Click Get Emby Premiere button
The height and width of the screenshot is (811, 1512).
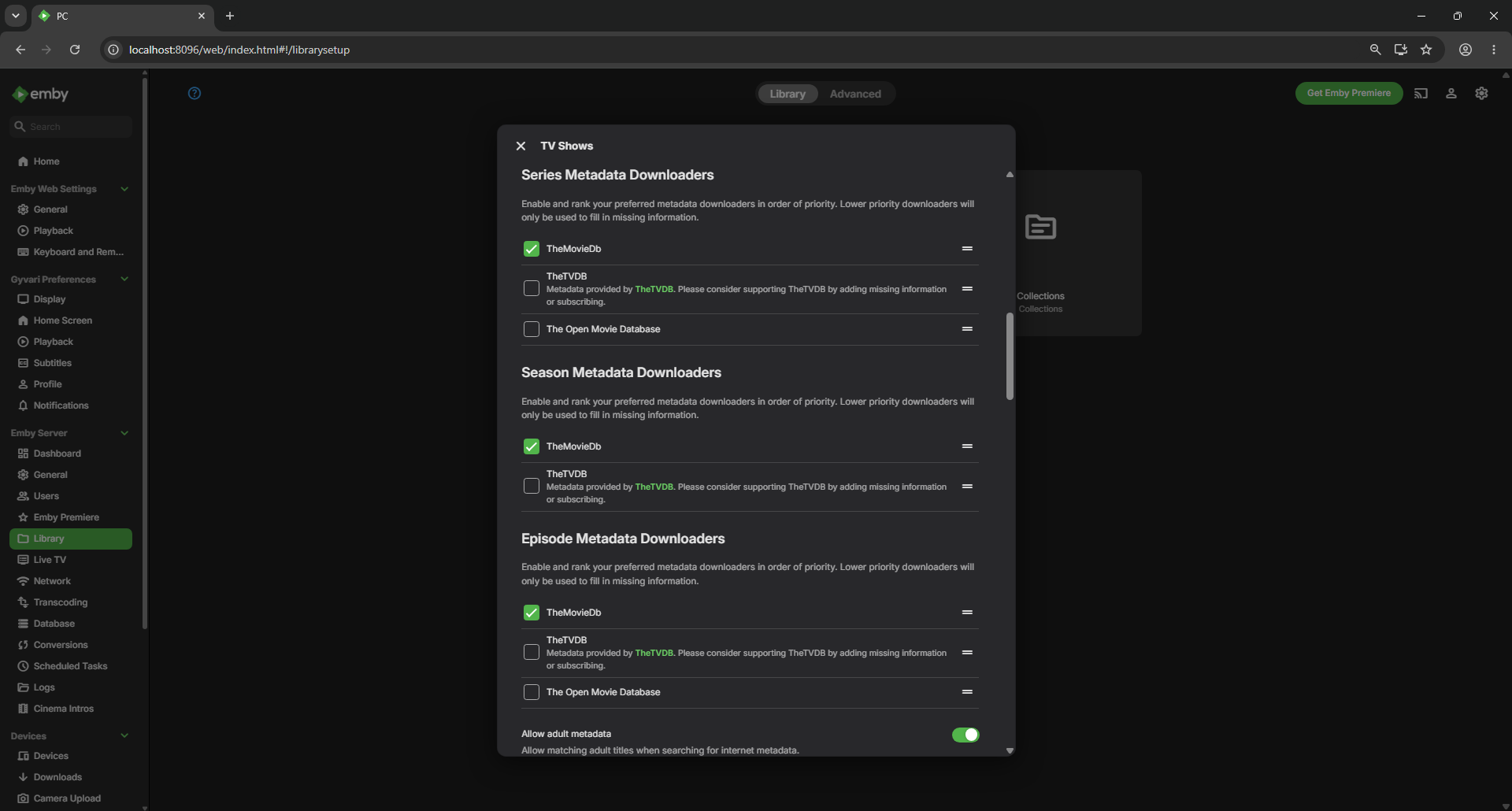[x=1349, y=93]
